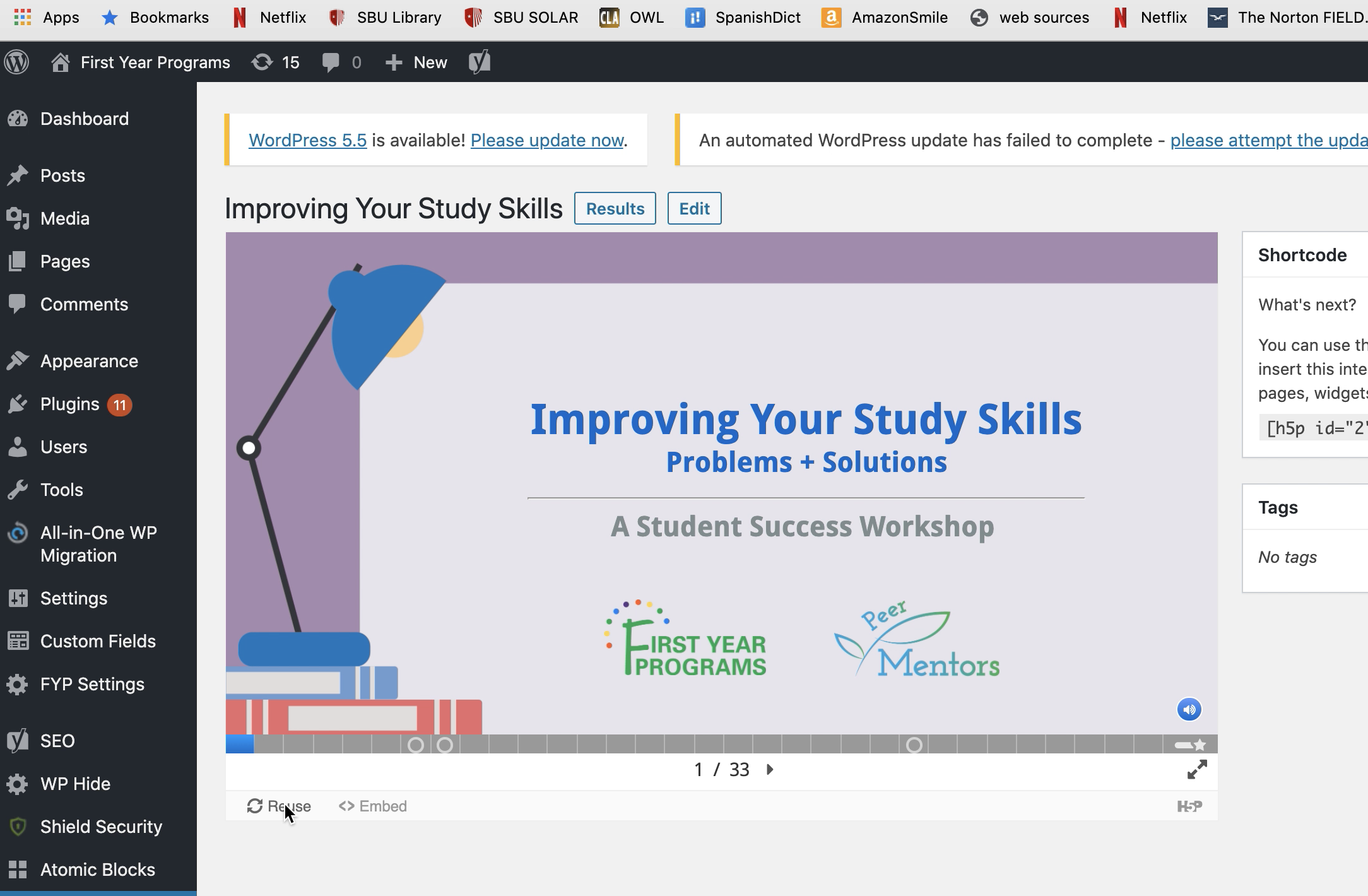The width and height of the screenshot is (1368, 896).
Task: Open Apps in bookmarks bar
Action: (47, 17)
